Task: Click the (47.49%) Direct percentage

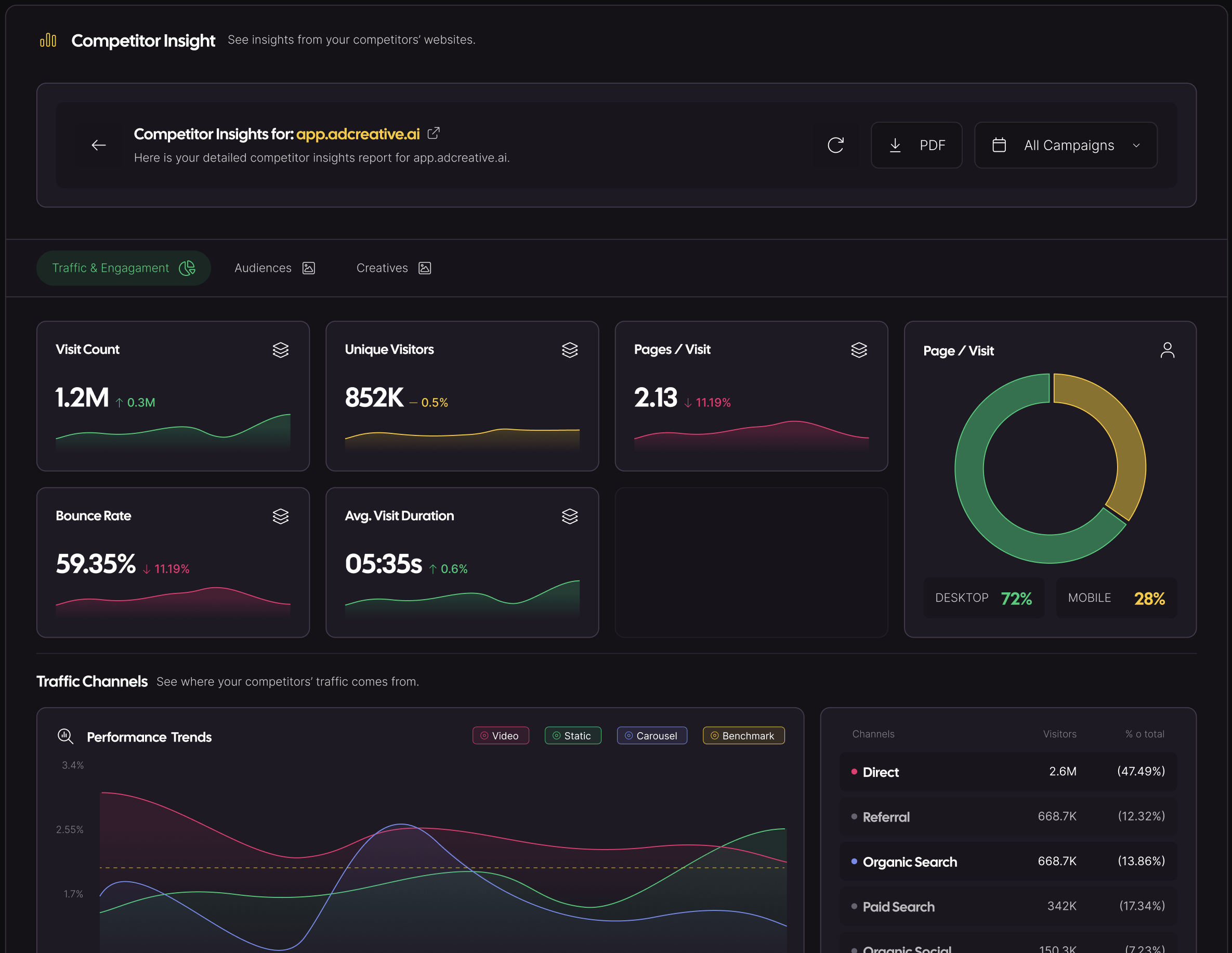Action: click(x=1141, y=772)
